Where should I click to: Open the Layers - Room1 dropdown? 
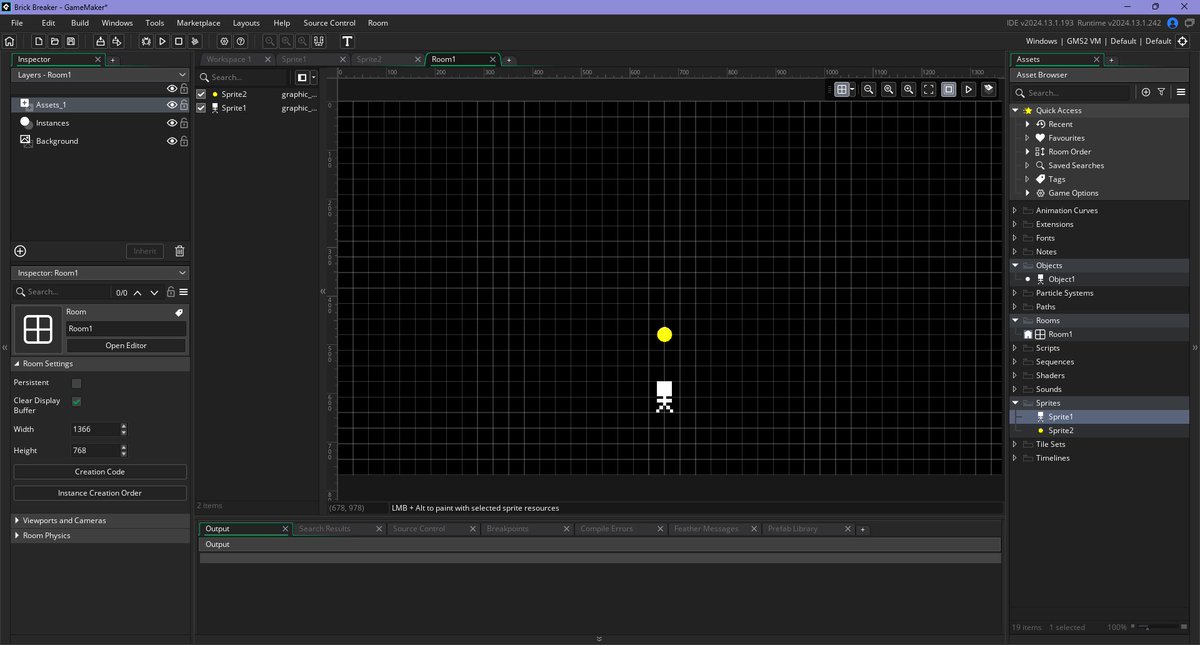(99, 75)
